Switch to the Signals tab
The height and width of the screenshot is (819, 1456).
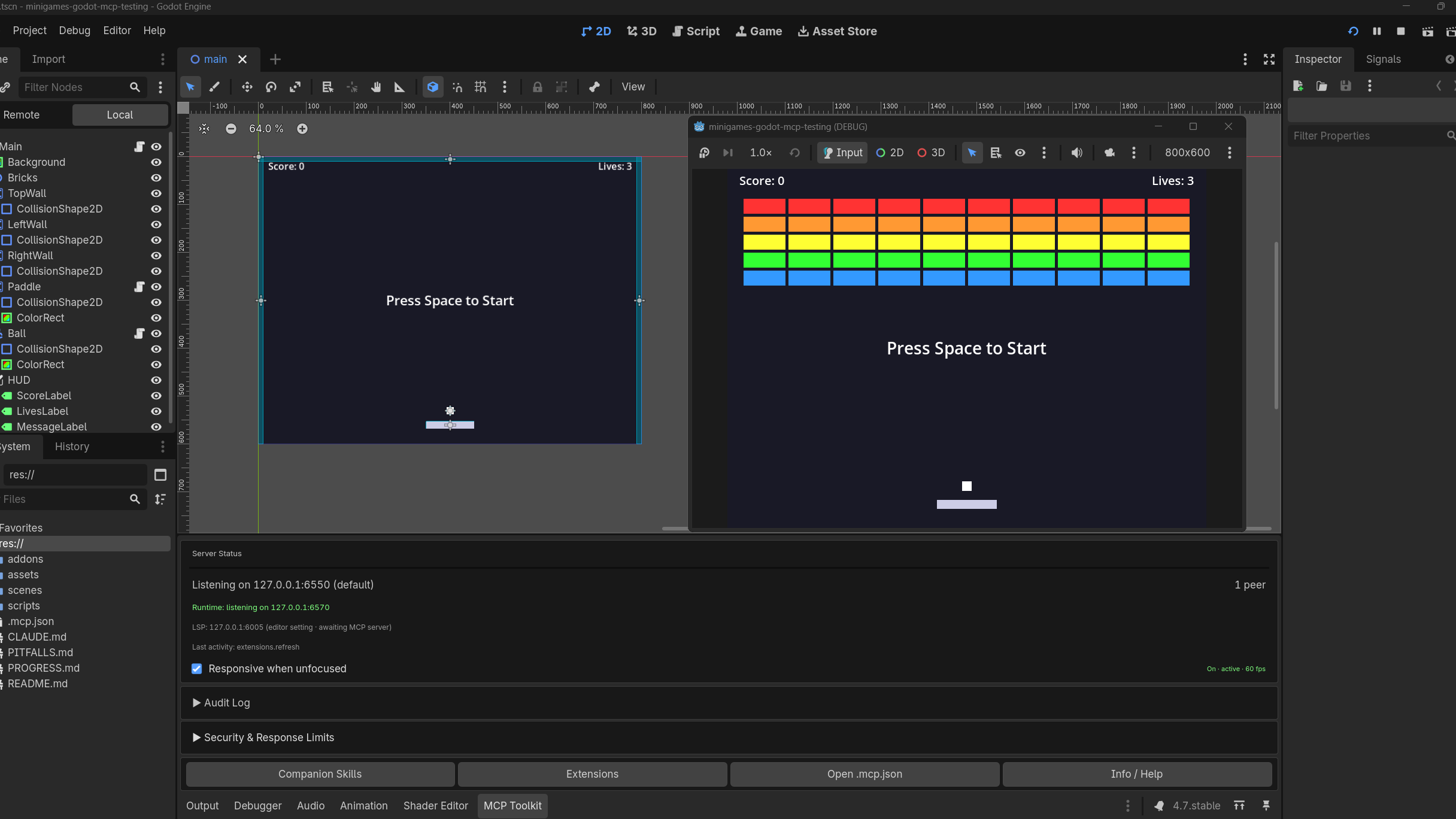pos(1383,59)
